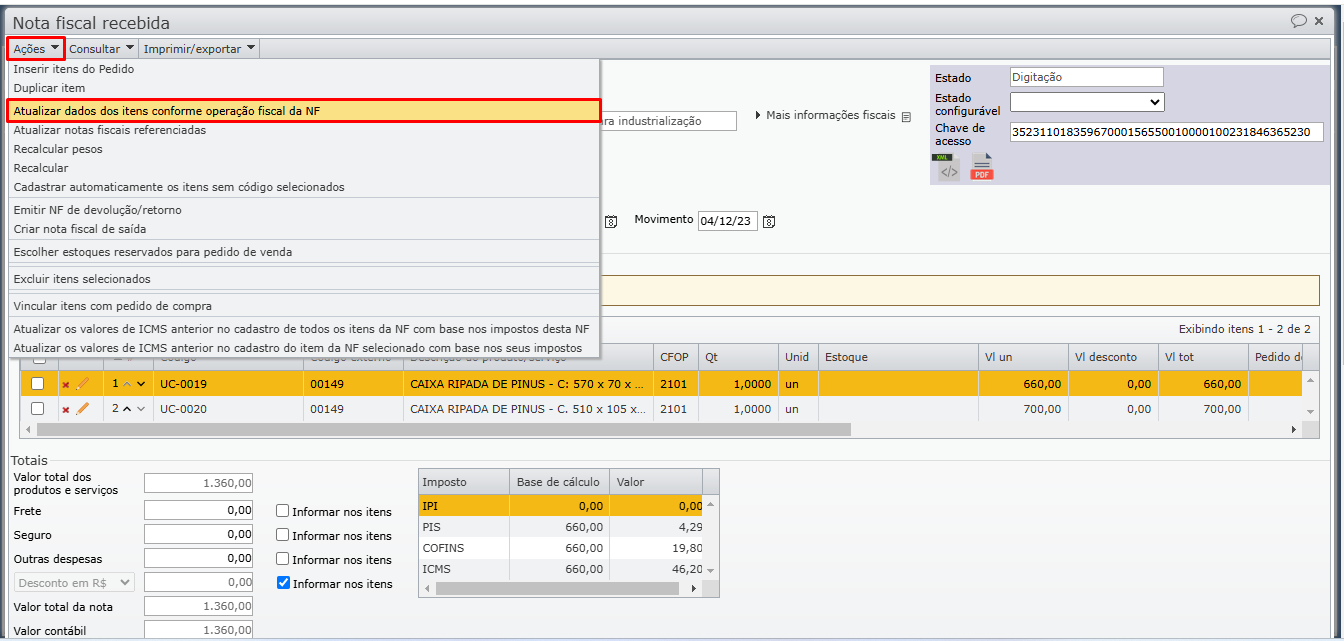Select Recalcular pesos

(304, 149)
